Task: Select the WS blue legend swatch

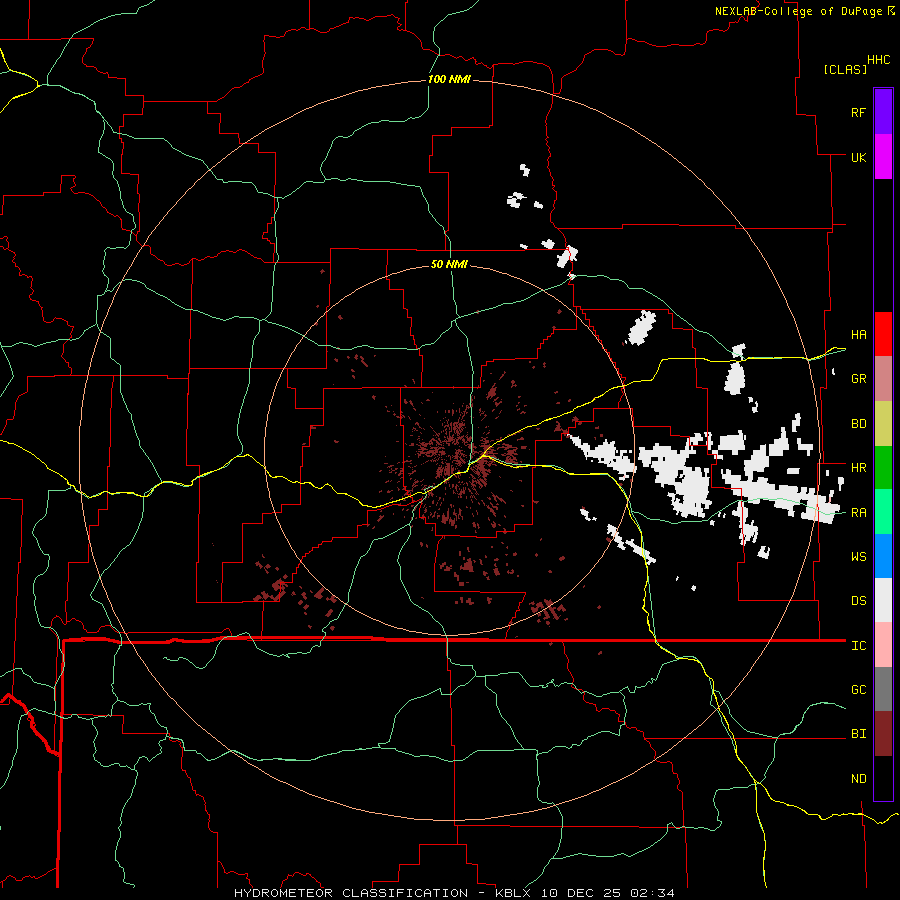Action: pos(883,556)
